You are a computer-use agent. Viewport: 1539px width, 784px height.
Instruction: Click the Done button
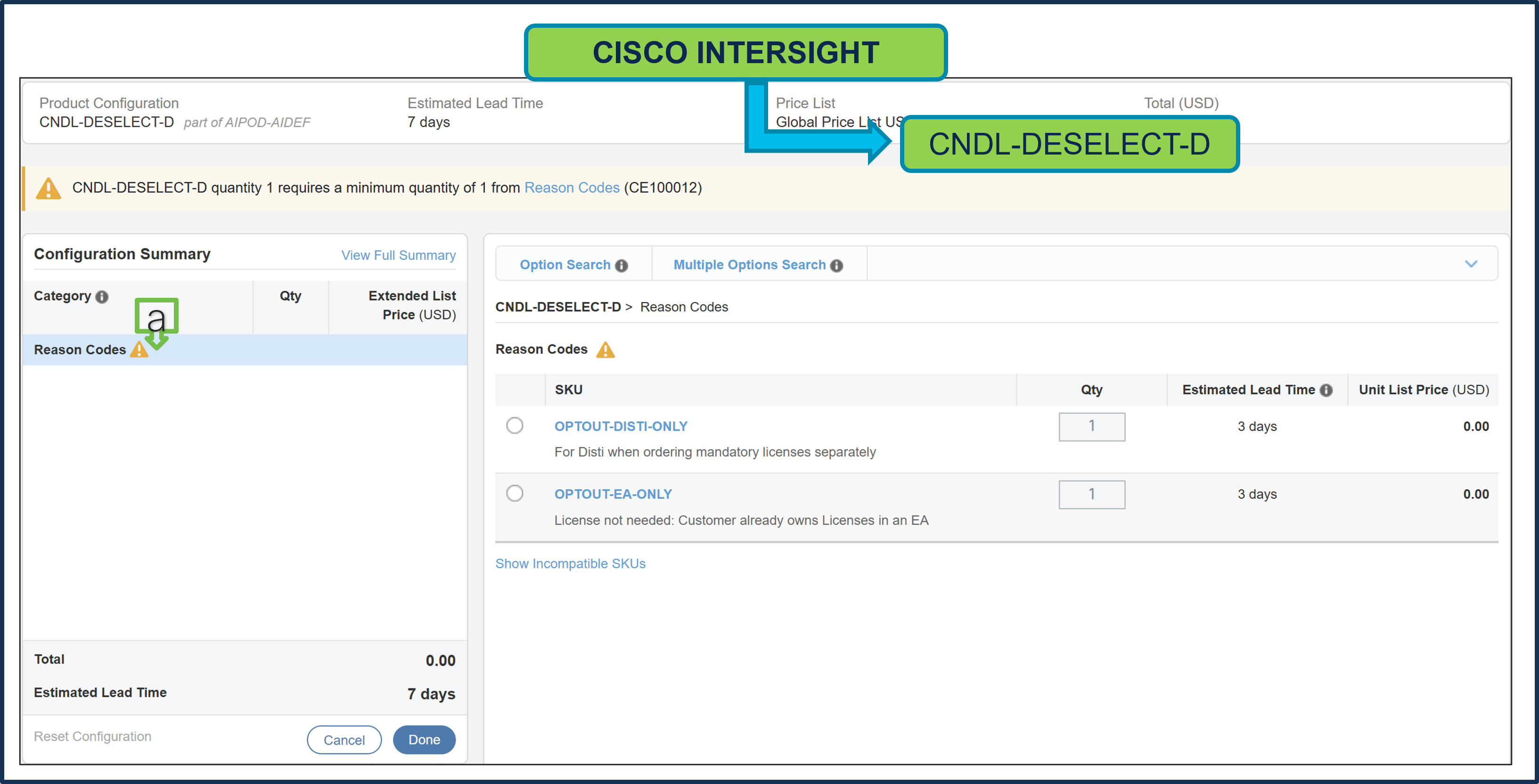point(424,739)
